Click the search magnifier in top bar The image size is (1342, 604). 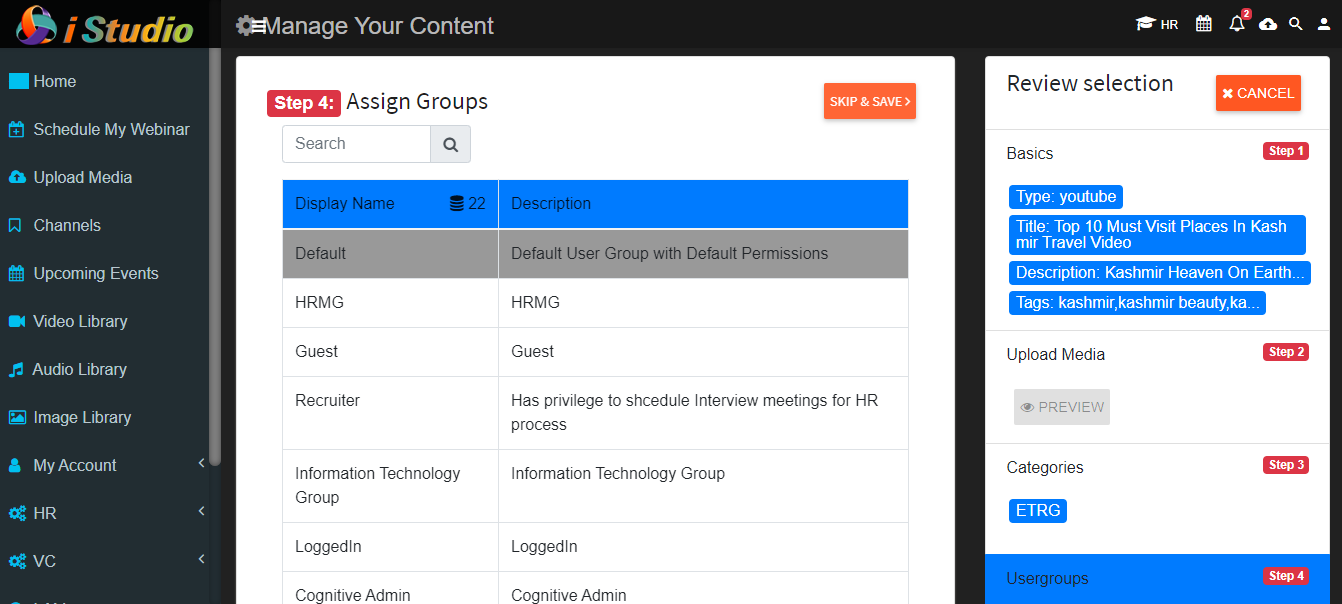[1296, 24]
